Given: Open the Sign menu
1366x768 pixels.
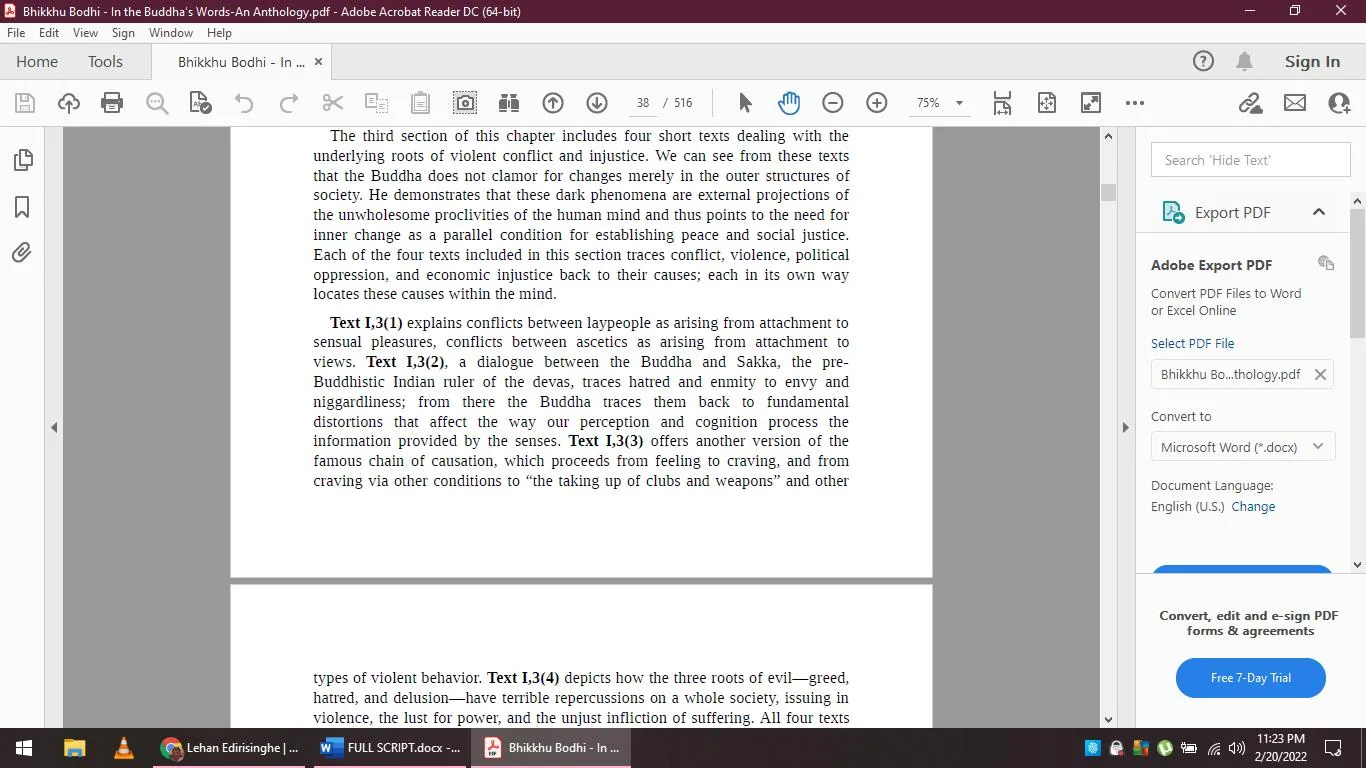Looking at the screenshot, I should (123, 33).
